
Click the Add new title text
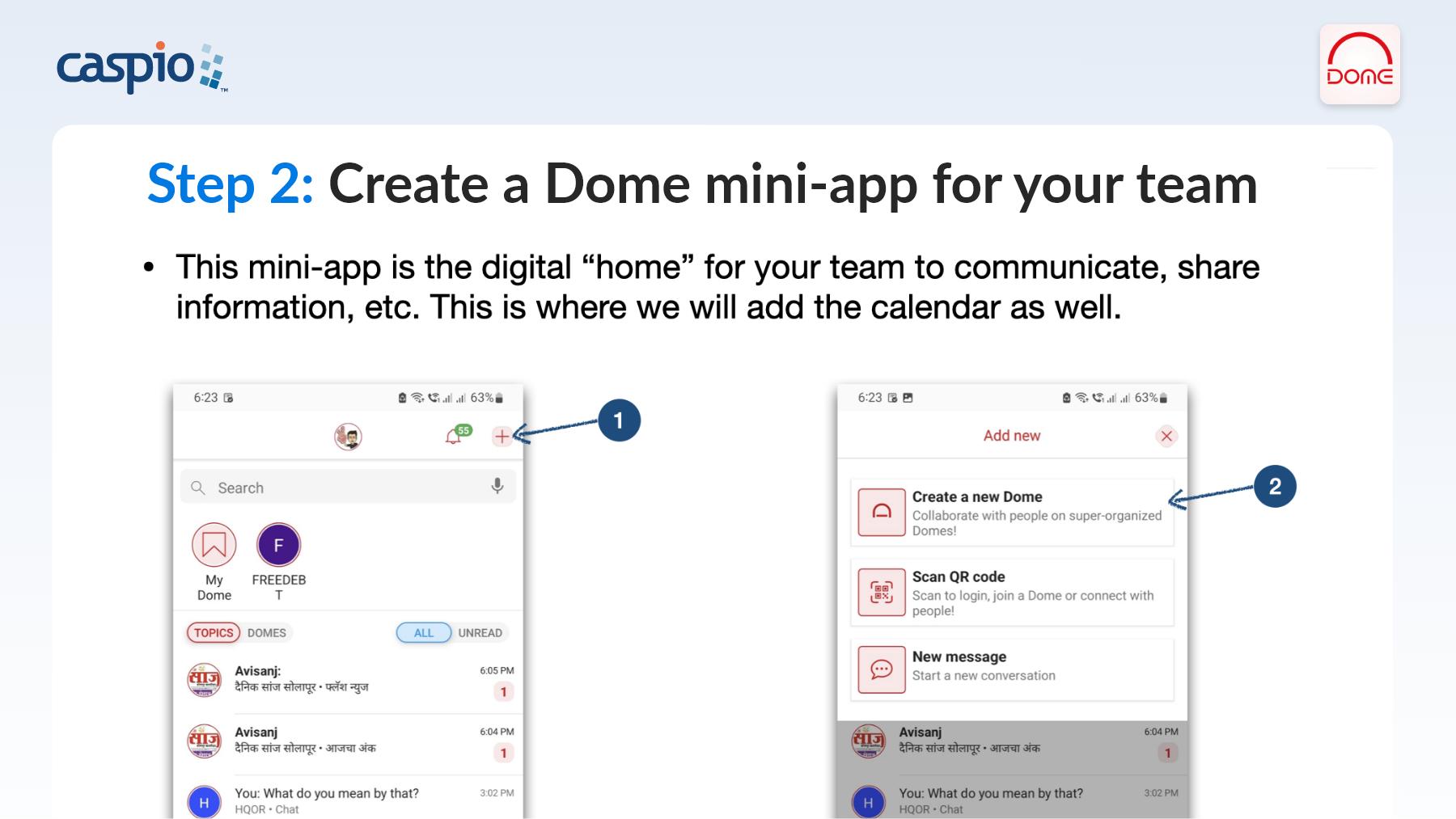pos(1012,436)
